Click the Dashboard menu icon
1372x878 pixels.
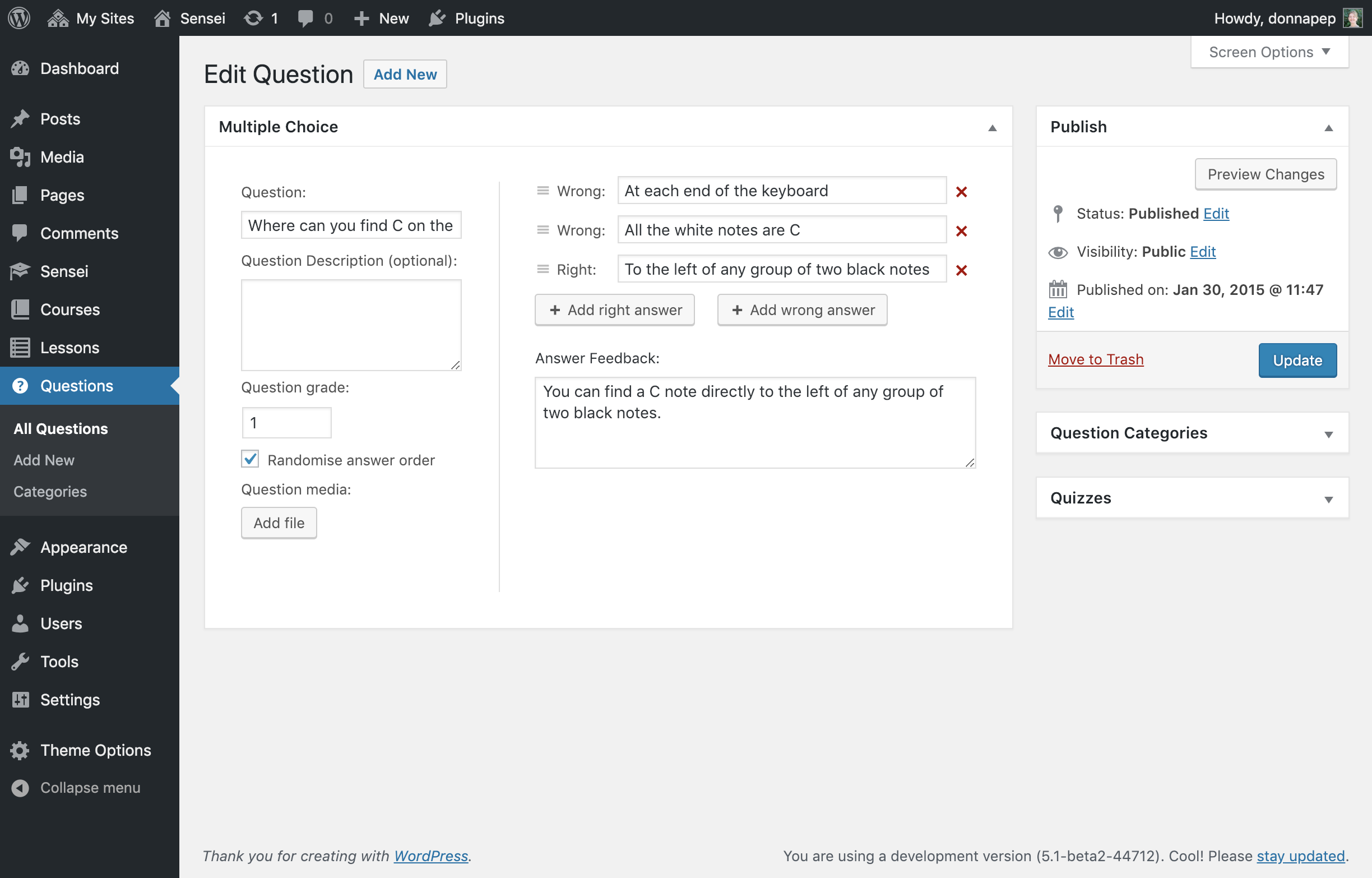[x=20, y=67]
